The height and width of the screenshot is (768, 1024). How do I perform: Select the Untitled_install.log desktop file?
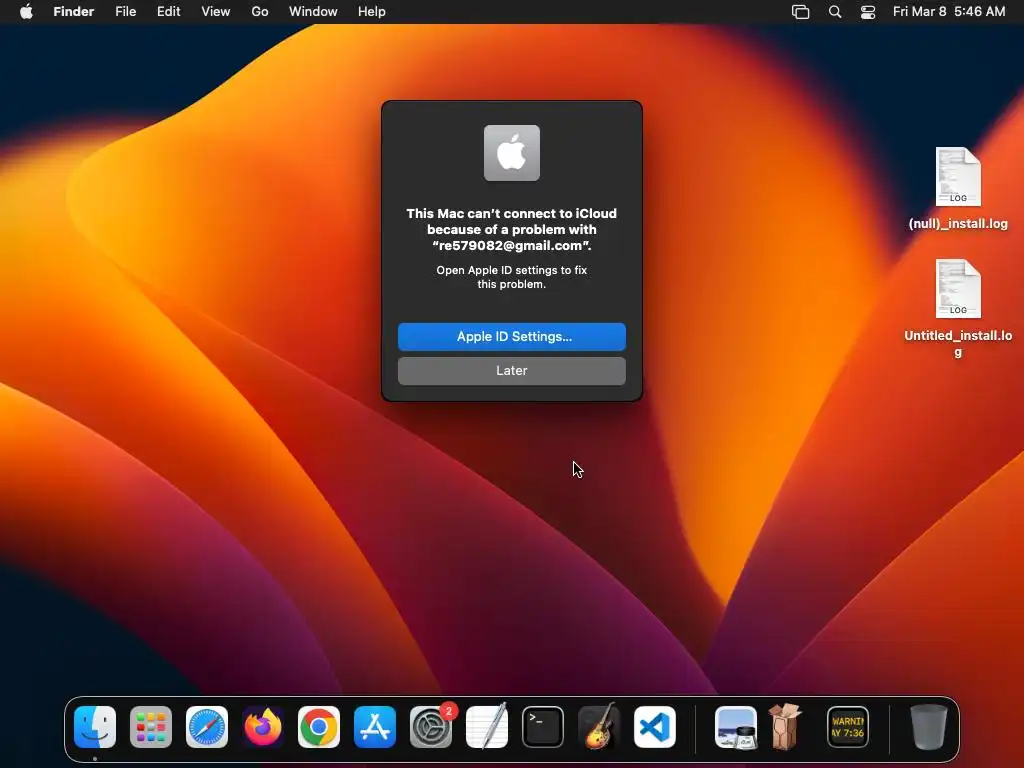click(x=958, y=309)
